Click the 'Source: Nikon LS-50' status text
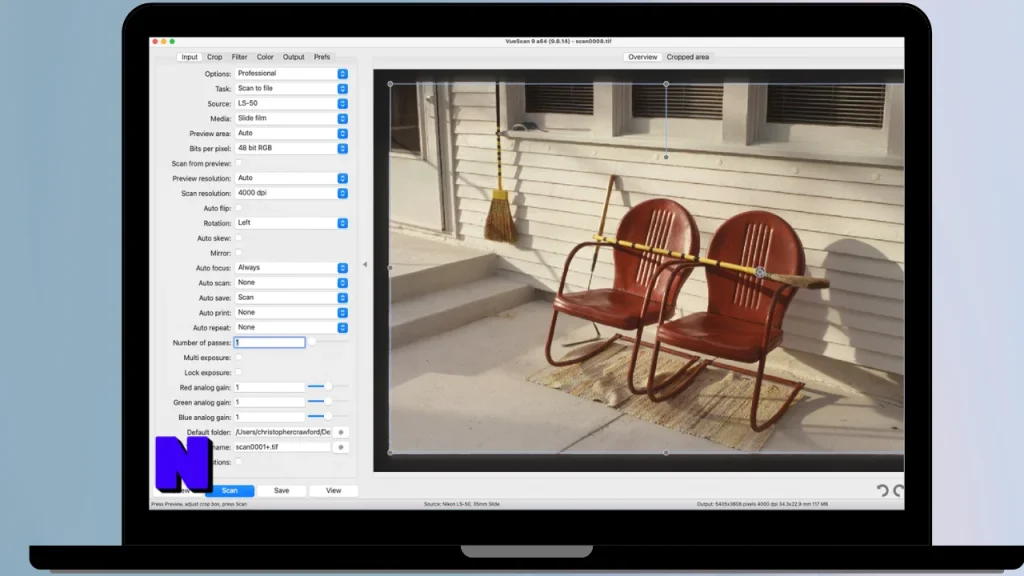The width and height of the screenshot is (1024, 576). (x=462, y=504)
